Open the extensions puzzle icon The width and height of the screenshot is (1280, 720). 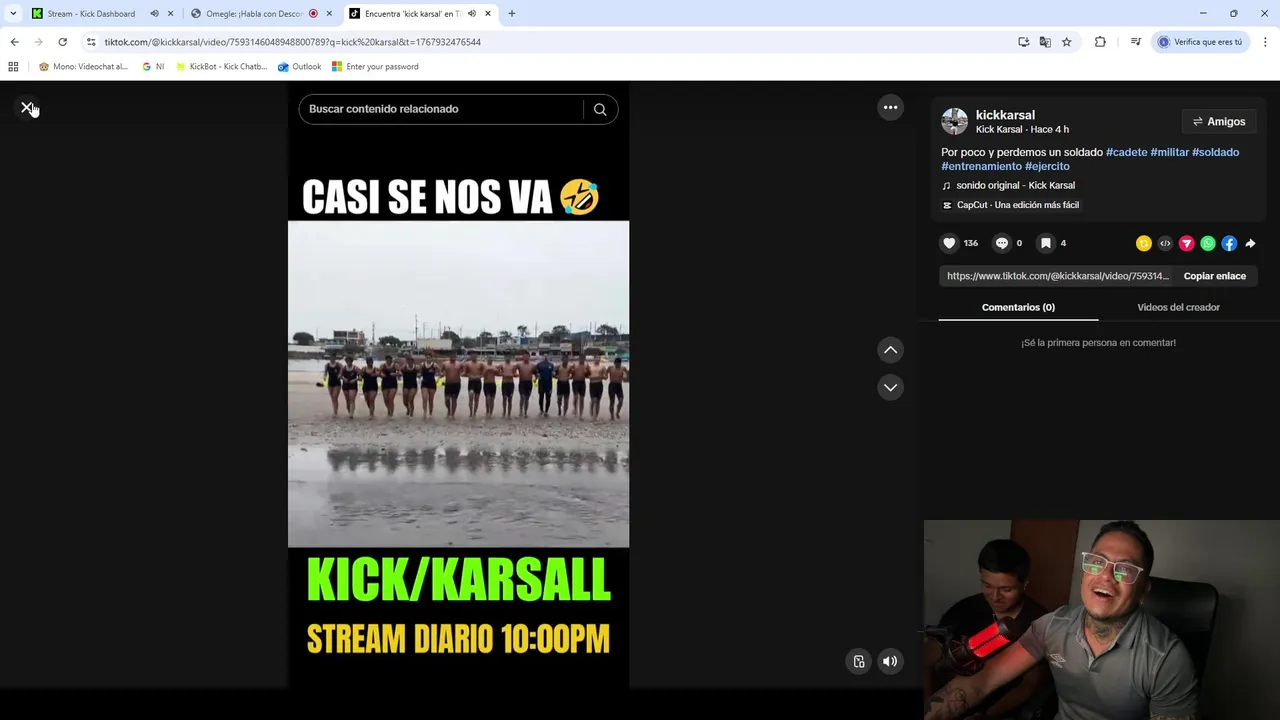click(1100, 42)
